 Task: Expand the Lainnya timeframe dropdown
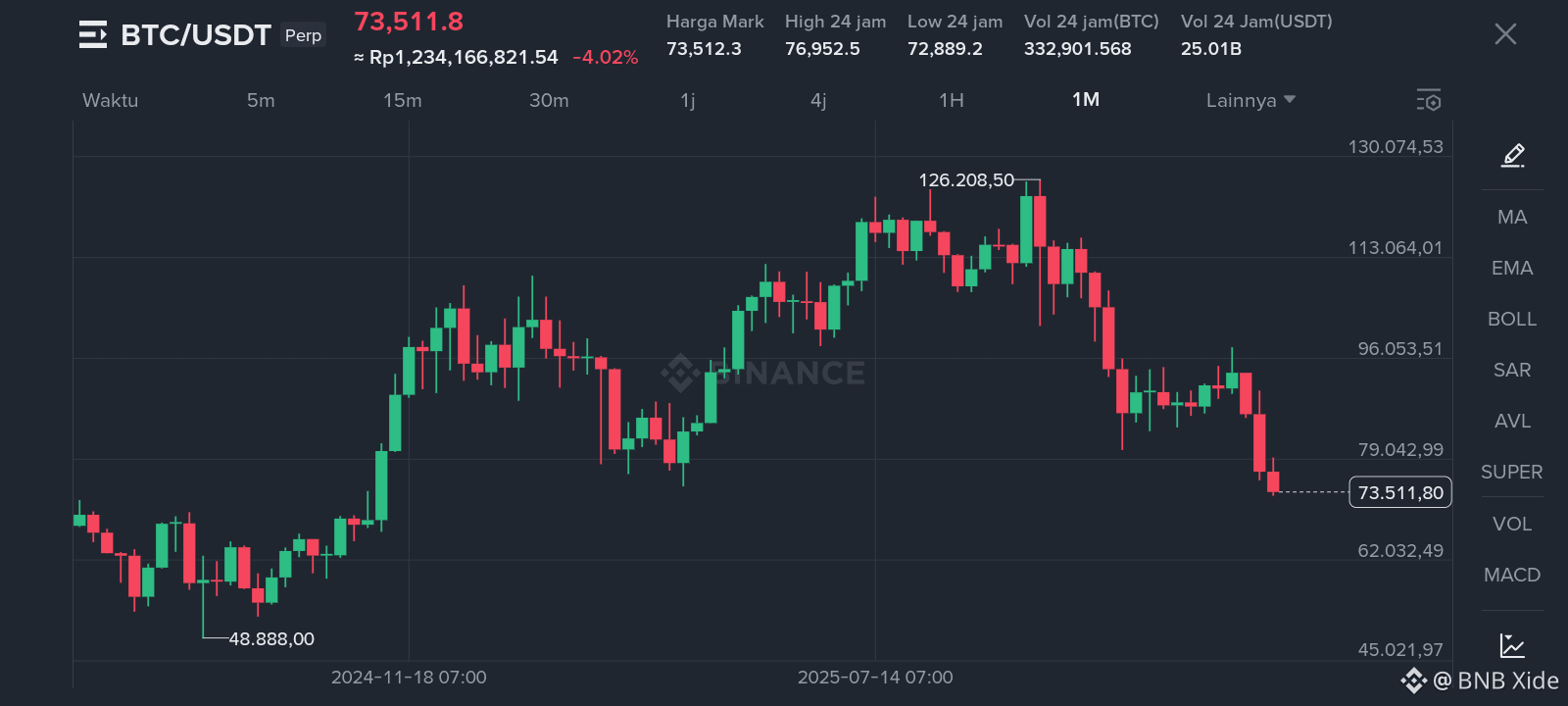point(1250,100)
